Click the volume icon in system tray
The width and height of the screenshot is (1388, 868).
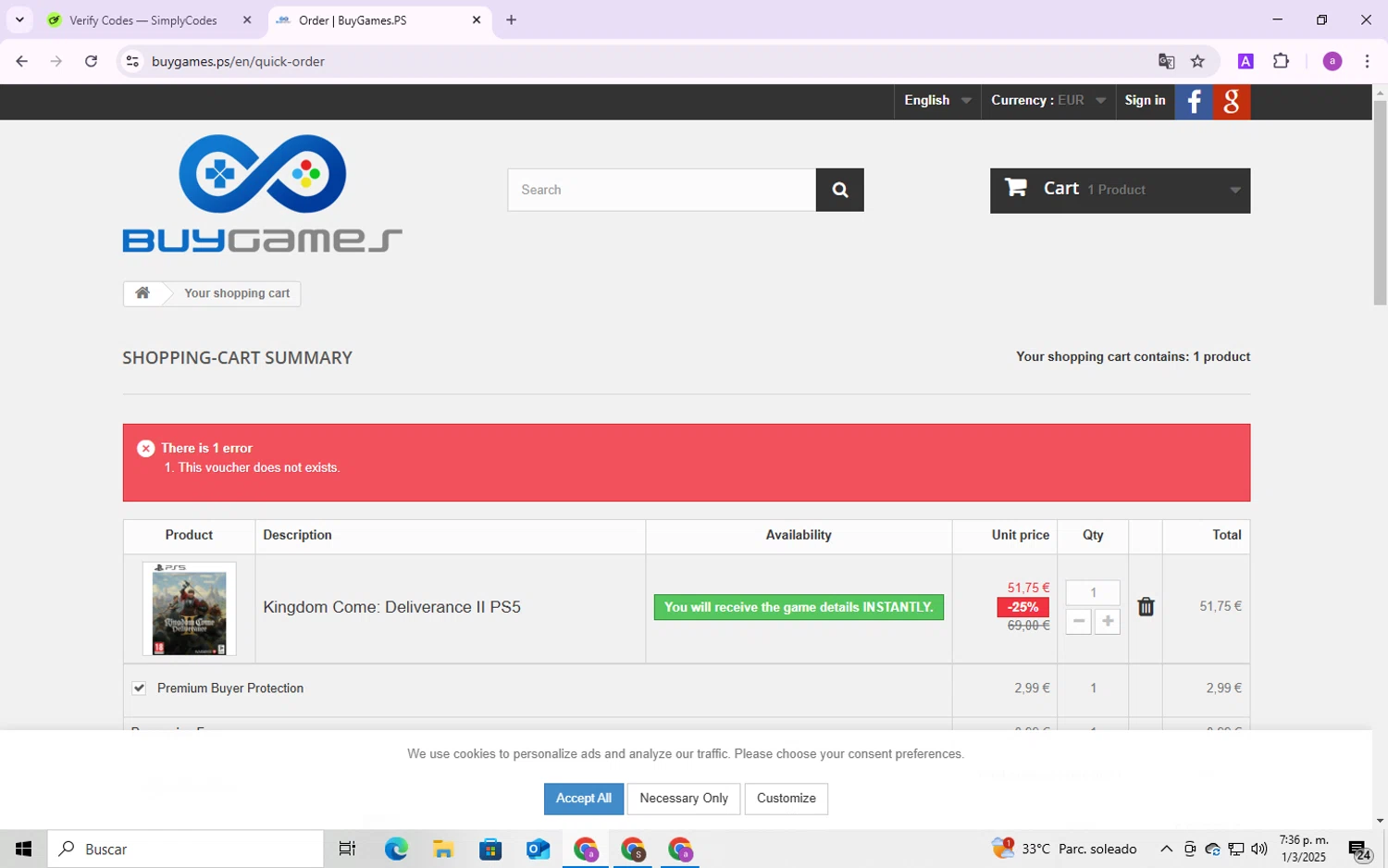point(1258,849)
